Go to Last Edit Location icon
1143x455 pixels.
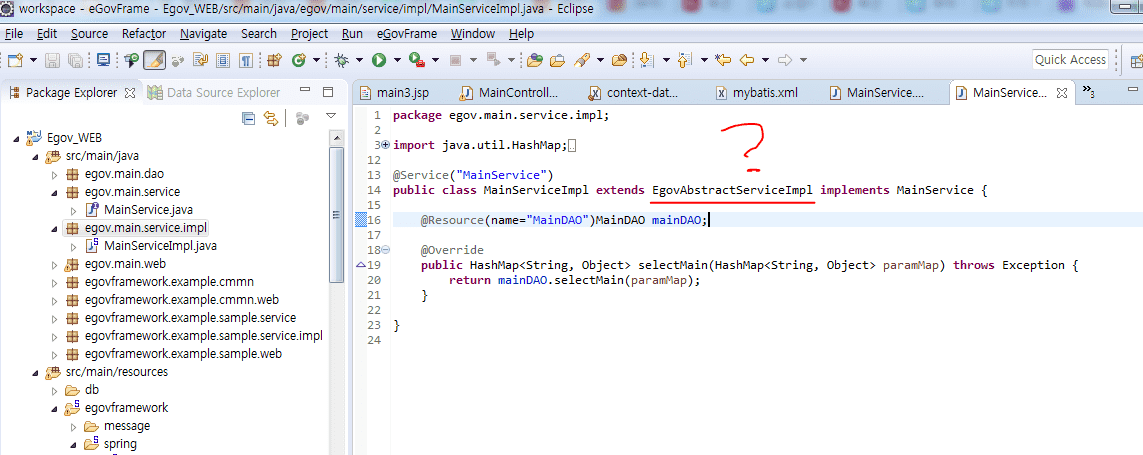click(x=722, y=61)
